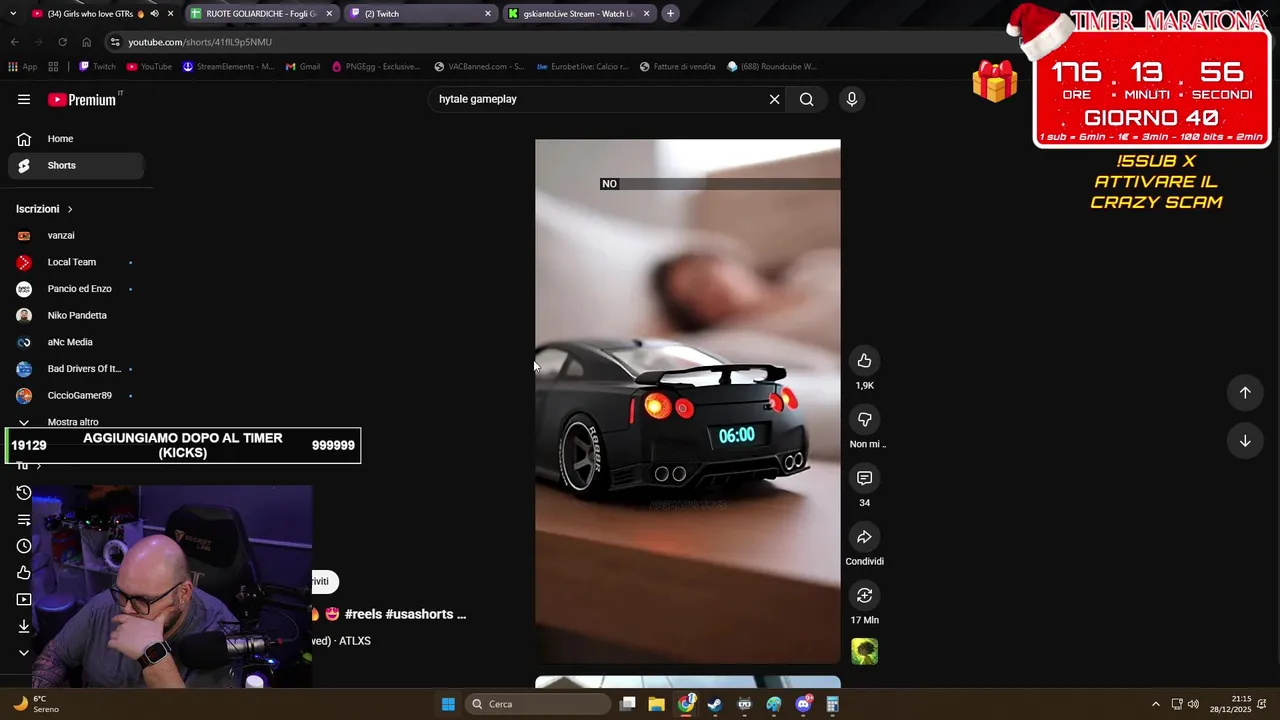This screenshot has width=1280, height=720.
Task: Pause the GTR Short video player
Action: [688, 401]
